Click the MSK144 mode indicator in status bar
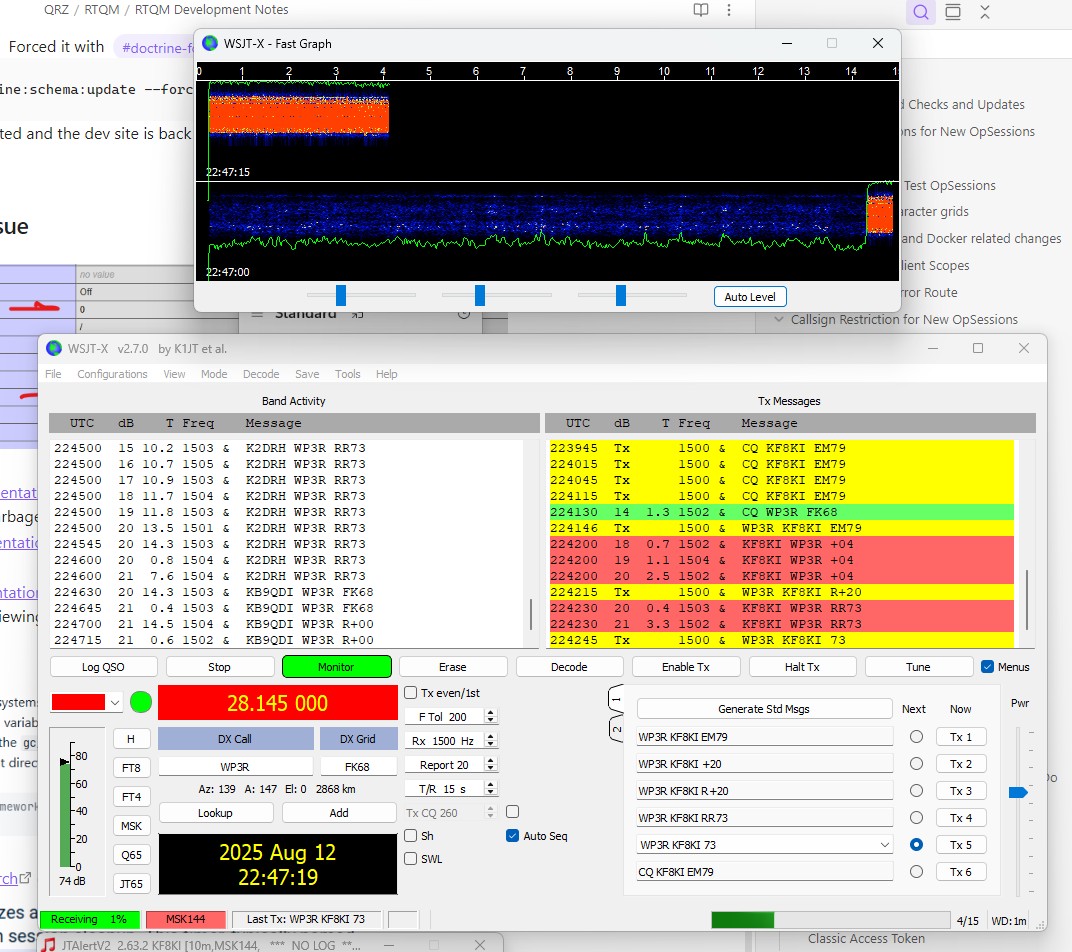Viewport: 1072px width, 952px height. 186,919
